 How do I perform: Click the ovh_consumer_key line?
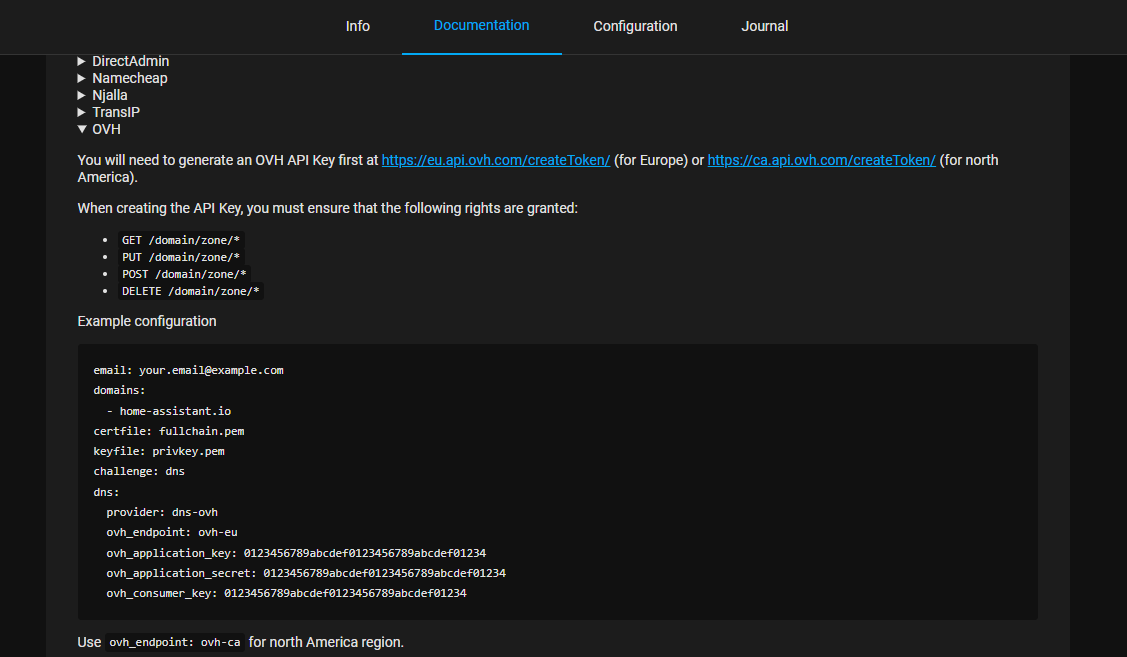coord(286,594)
